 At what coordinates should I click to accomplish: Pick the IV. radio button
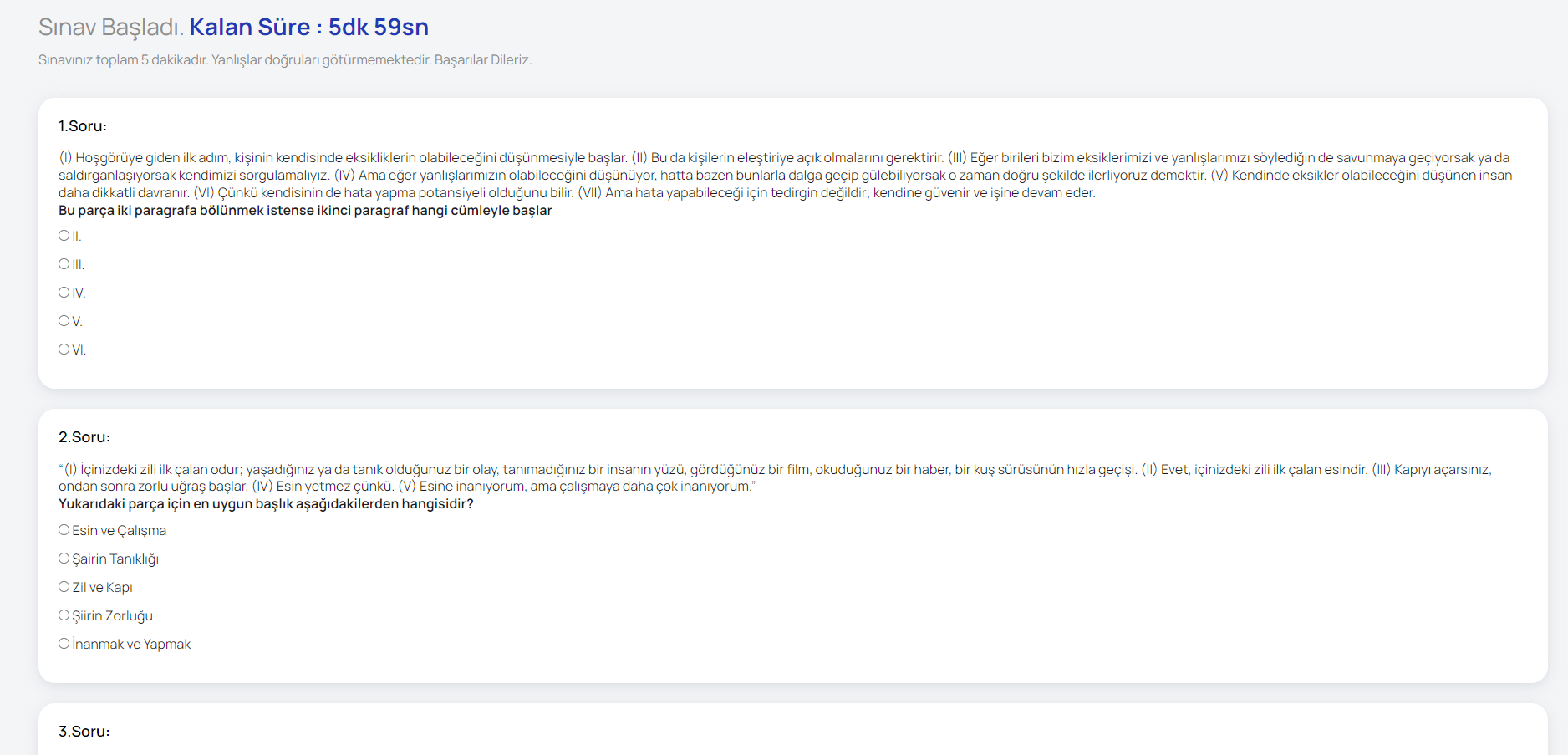(x=64, y=293)
